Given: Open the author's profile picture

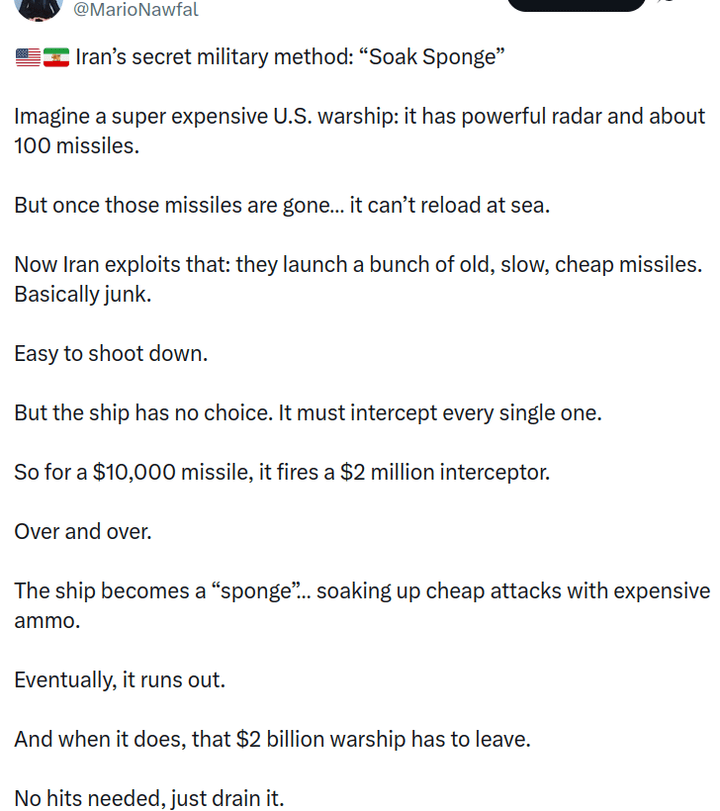Looking at the screenshot, I should [40, 6].
